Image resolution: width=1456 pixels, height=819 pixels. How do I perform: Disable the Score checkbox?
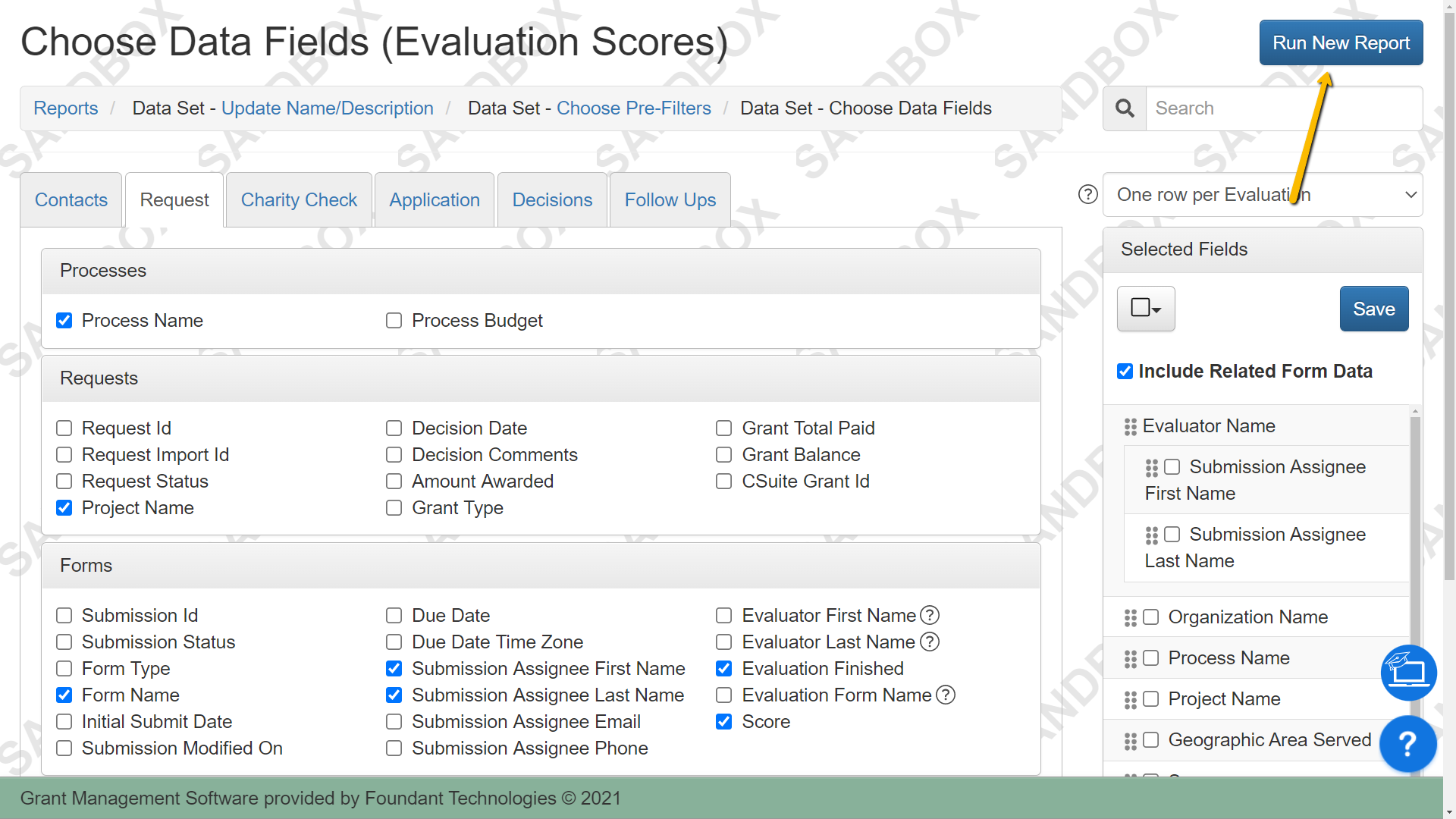pos(723,722)
